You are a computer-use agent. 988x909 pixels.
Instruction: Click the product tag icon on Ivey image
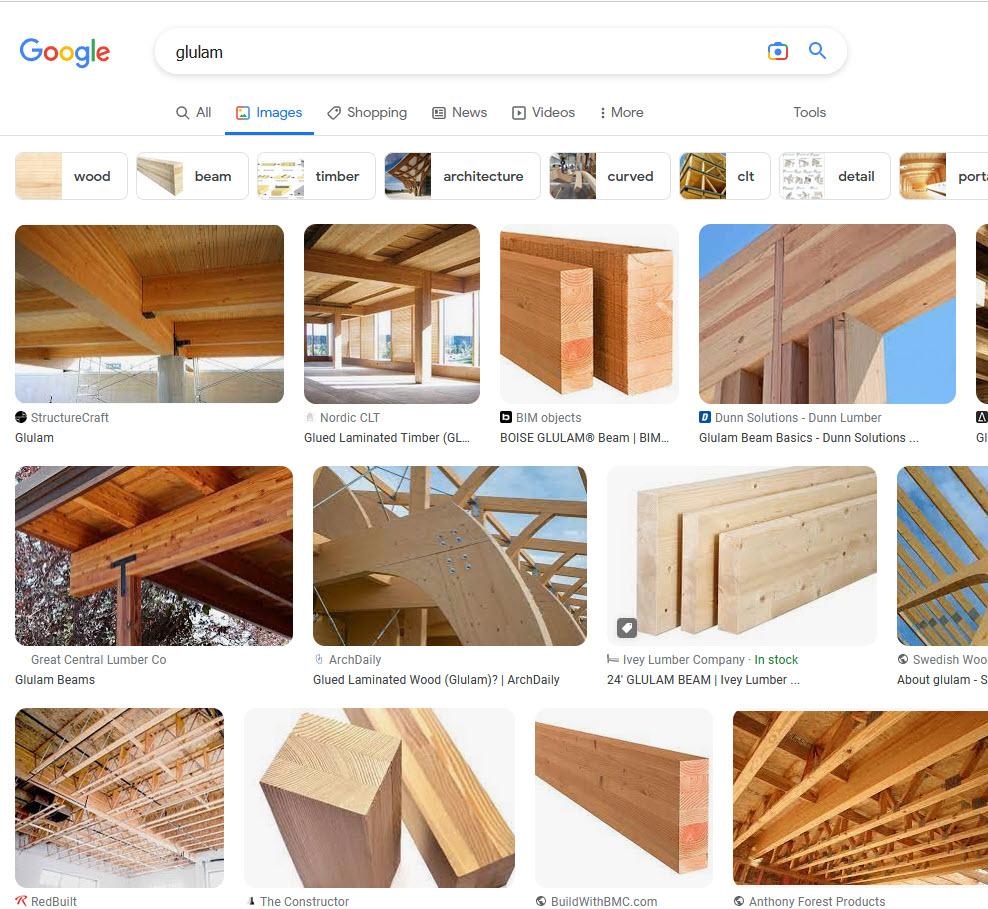click(x=626, y=628)
